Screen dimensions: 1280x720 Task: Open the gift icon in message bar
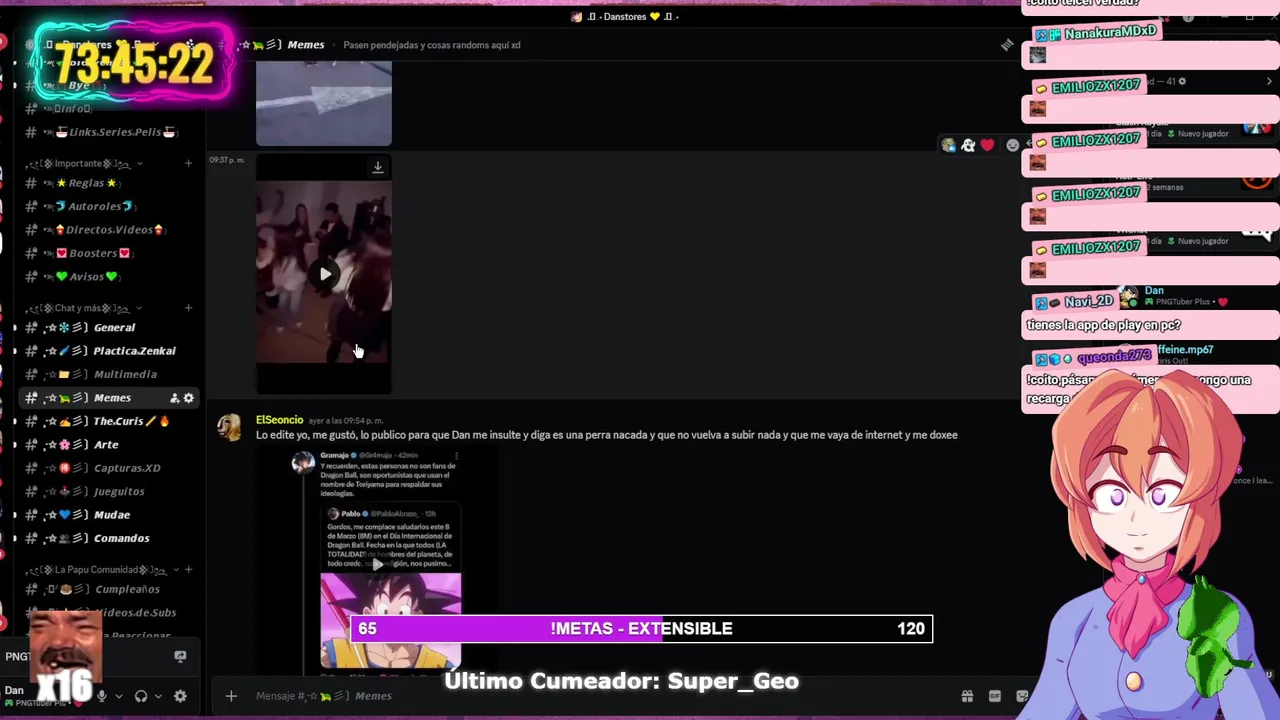[967, 696]
